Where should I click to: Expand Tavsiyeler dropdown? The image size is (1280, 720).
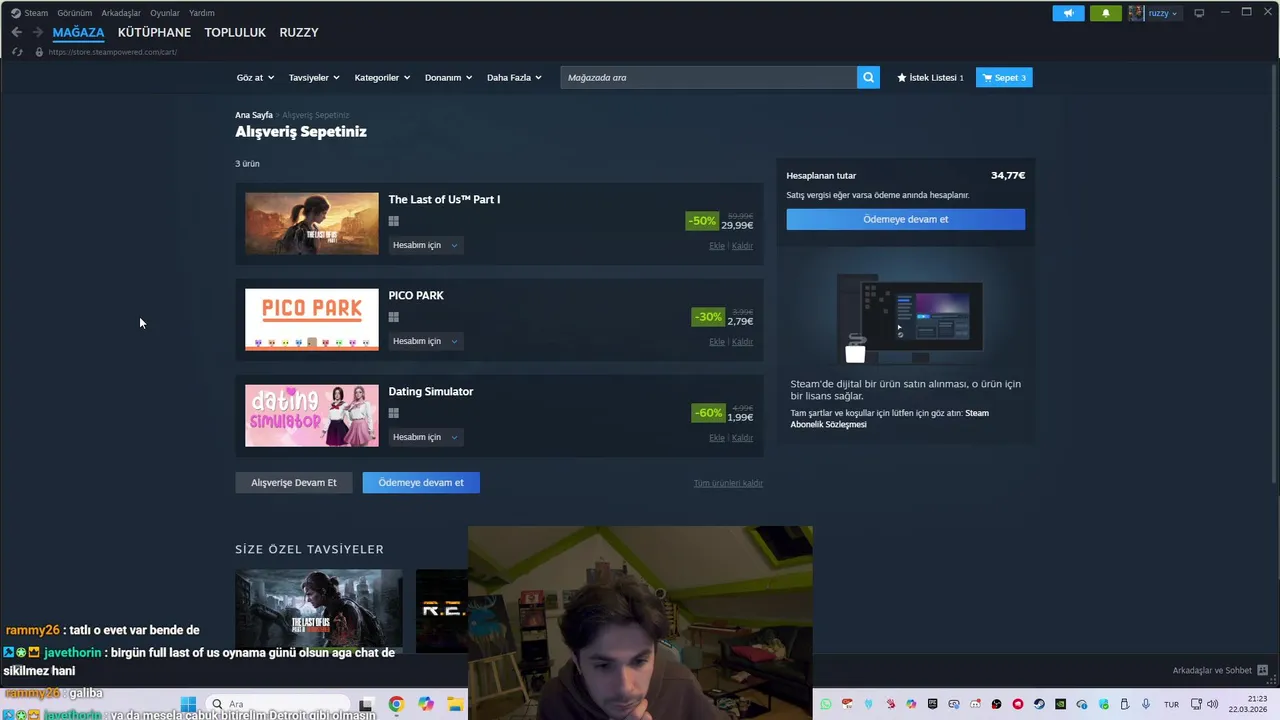pos(314,77)
